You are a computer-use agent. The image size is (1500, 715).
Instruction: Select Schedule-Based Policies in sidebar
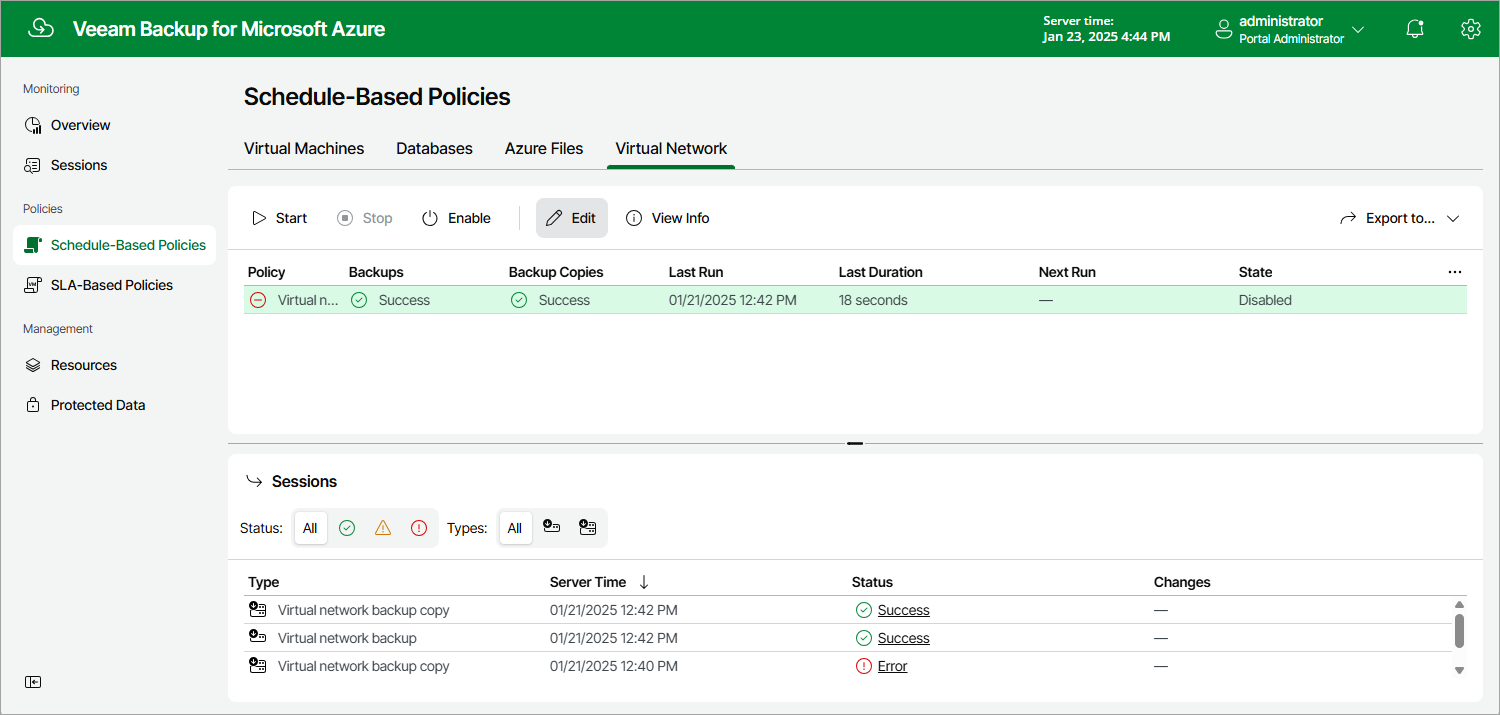click(114, 245)
